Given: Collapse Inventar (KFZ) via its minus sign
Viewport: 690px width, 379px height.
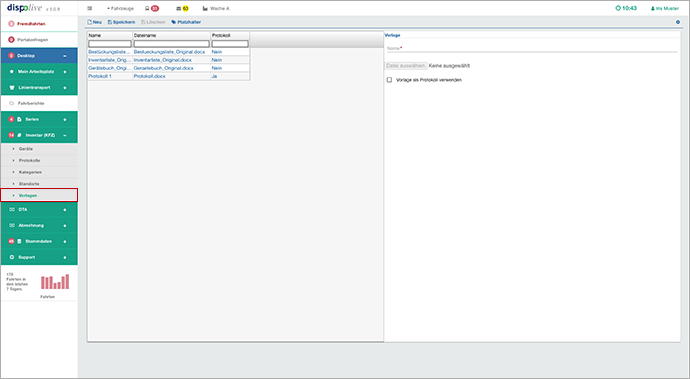Looking at the screenshot, I should pos(65,135).
